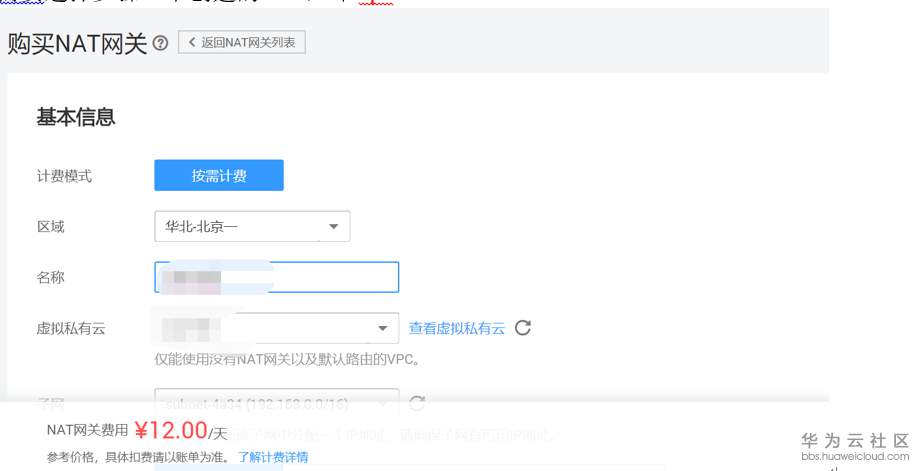Click the 计费模式 label
The width and height of the screenshot is (923, 471).
click(64, 176)
